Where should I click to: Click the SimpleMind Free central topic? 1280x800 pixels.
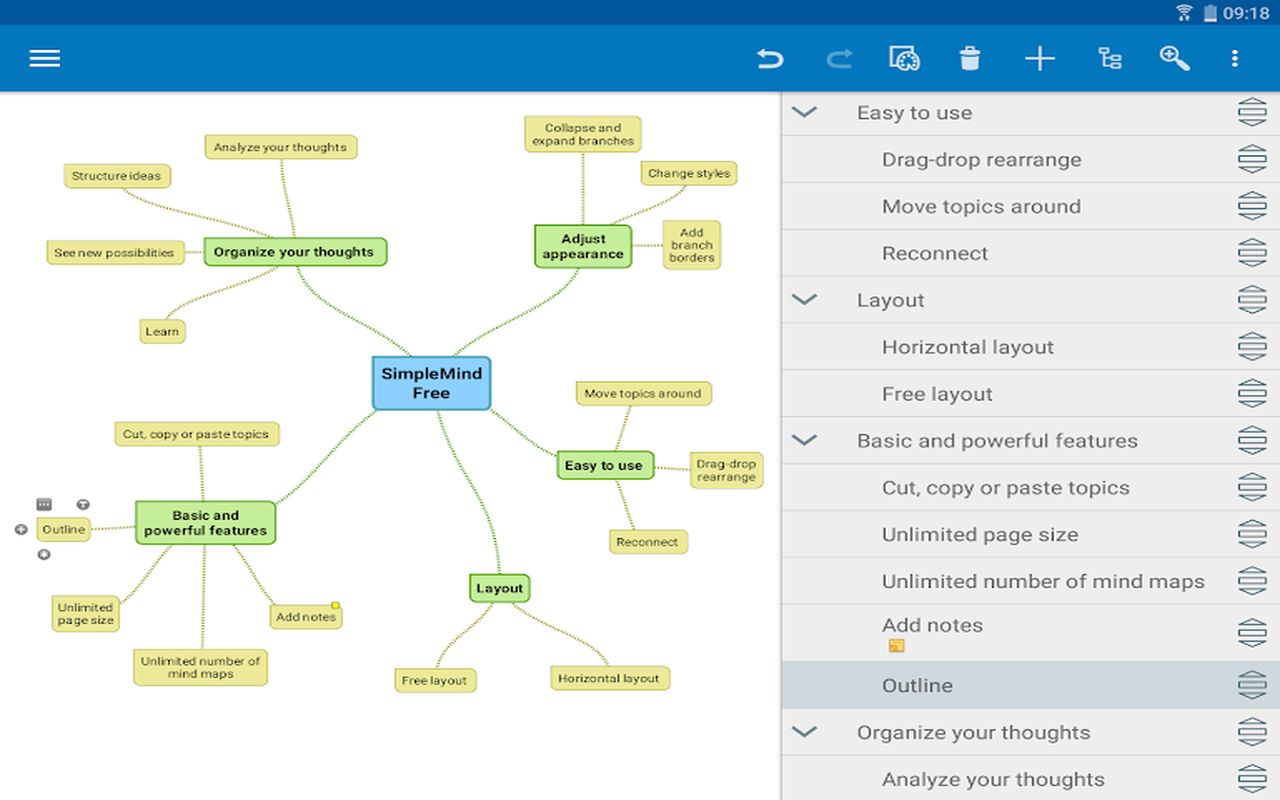pos(431,384)
